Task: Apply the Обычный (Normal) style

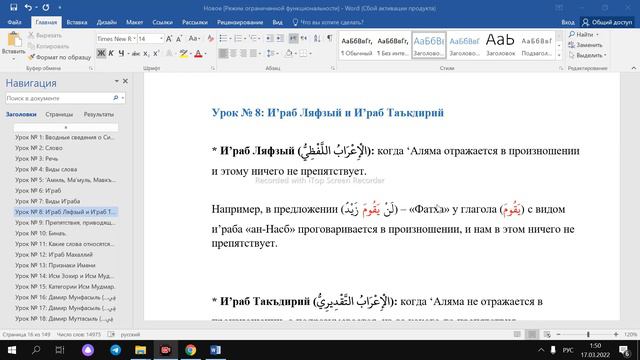Action: tap(356, 45)
